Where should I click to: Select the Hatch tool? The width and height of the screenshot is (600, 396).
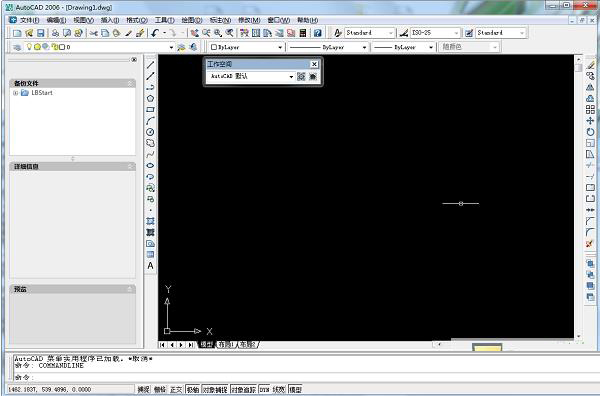tap(150, 221)
